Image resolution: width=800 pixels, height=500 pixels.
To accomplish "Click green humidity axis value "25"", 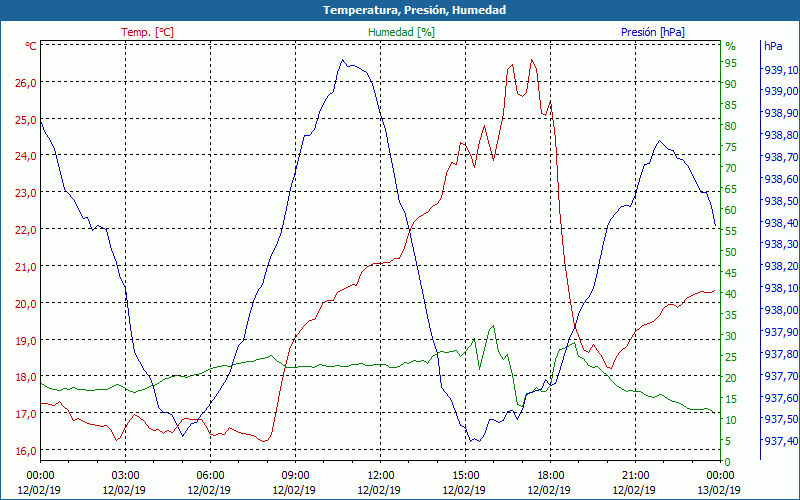I will pyautogui.click(x=731, y=357).
